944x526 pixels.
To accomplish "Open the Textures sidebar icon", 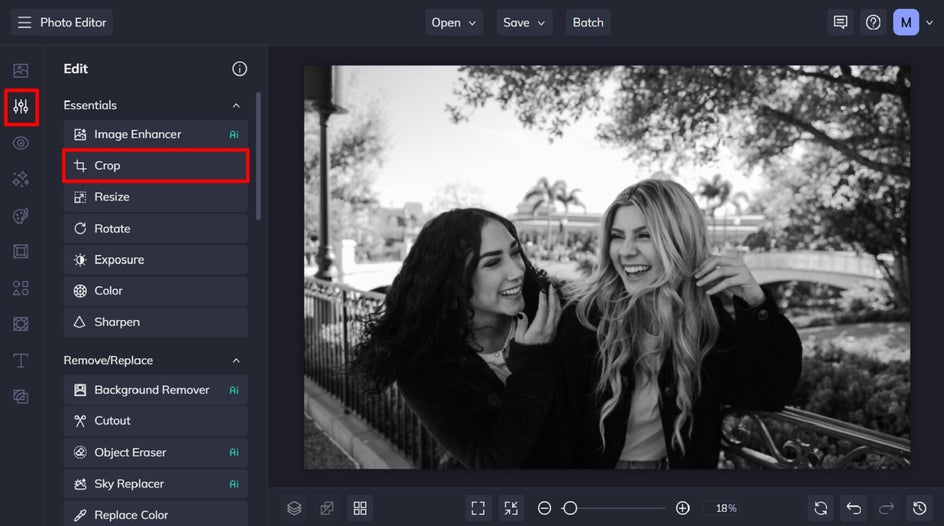I will tap(20, 397).
